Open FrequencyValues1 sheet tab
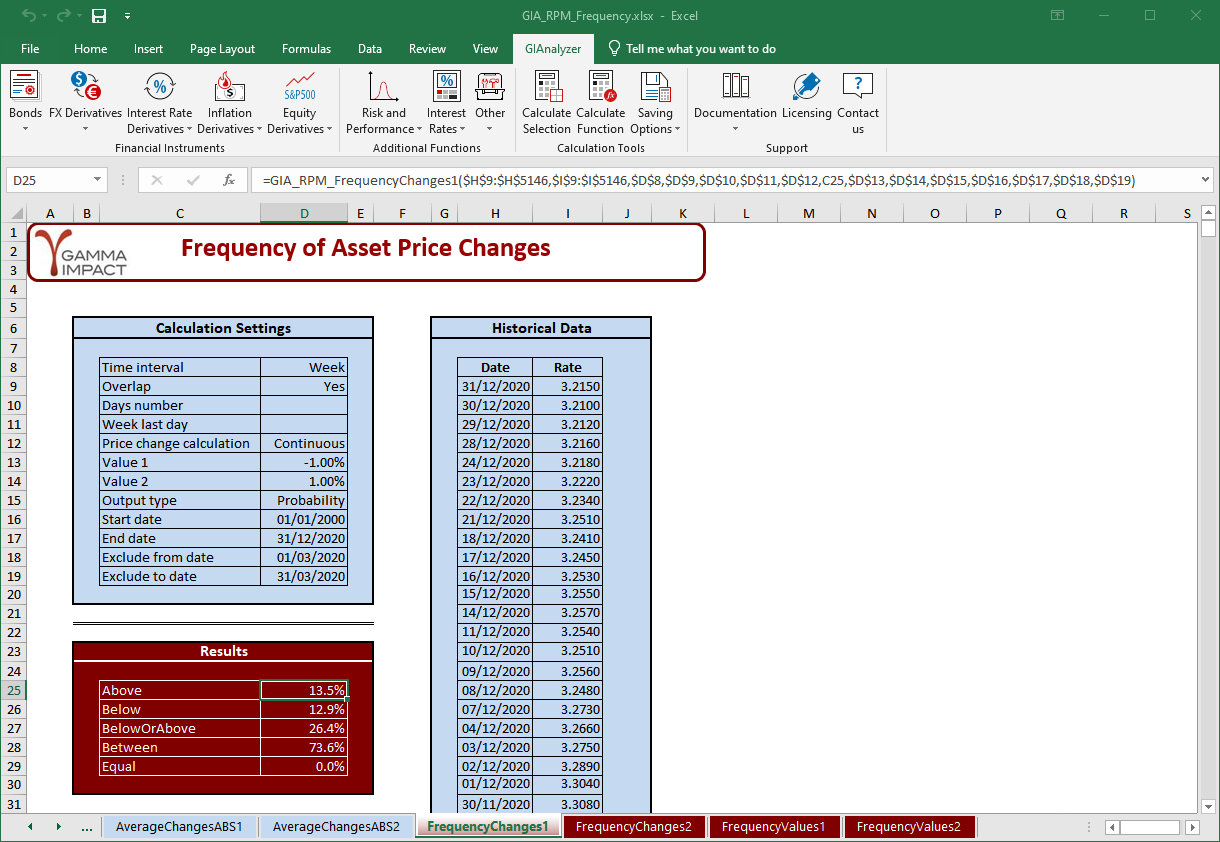The image size is (1220, 842). click(774, 827)
